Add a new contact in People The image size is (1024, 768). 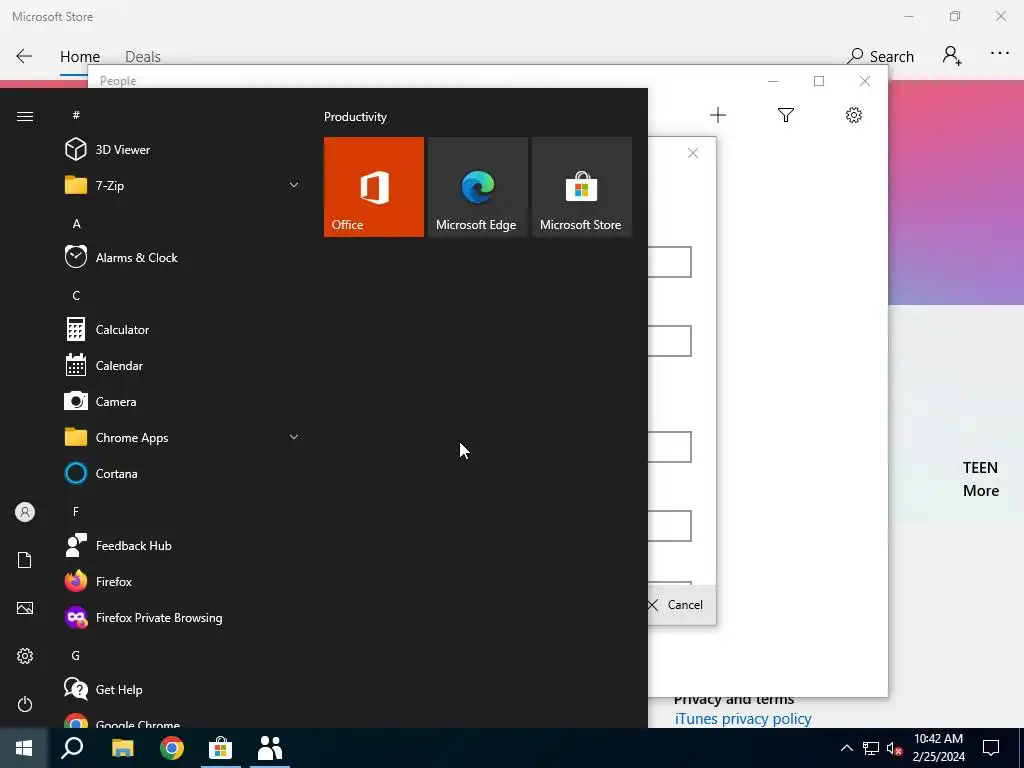coord(718,116)
